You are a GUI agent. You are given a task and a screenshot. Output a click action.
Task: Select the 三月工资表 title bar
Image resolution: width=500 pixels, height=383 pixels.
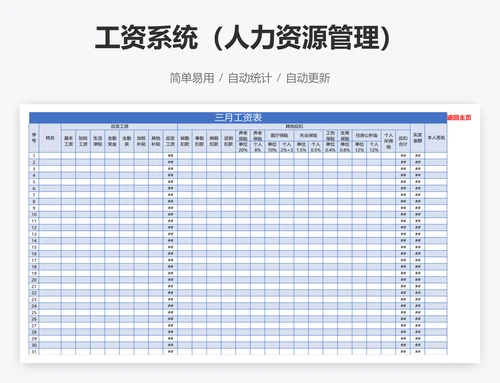pos(238,118)
